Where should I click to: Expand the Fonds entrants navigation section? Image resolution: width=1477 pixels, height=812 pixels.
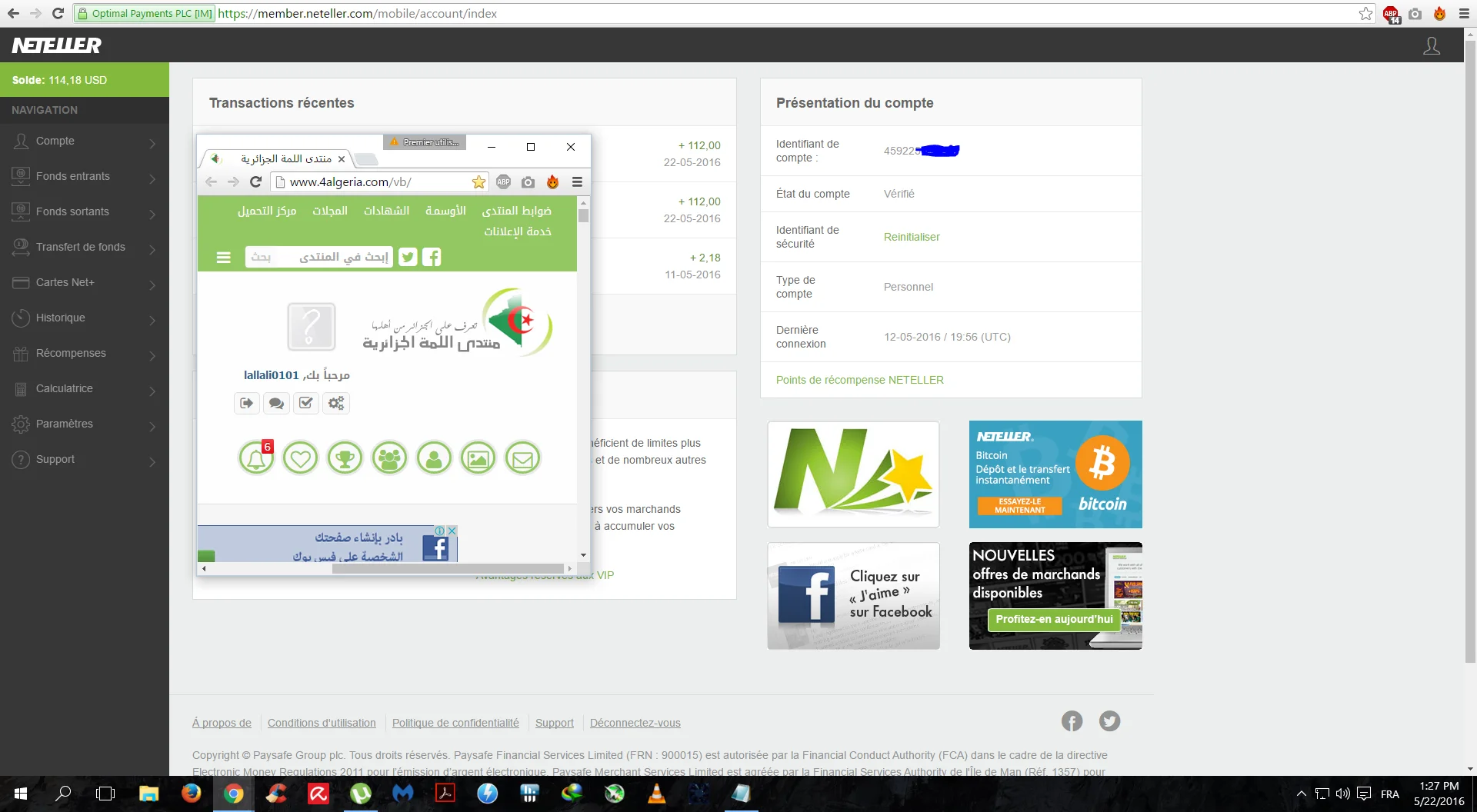[x=85, y=177]
